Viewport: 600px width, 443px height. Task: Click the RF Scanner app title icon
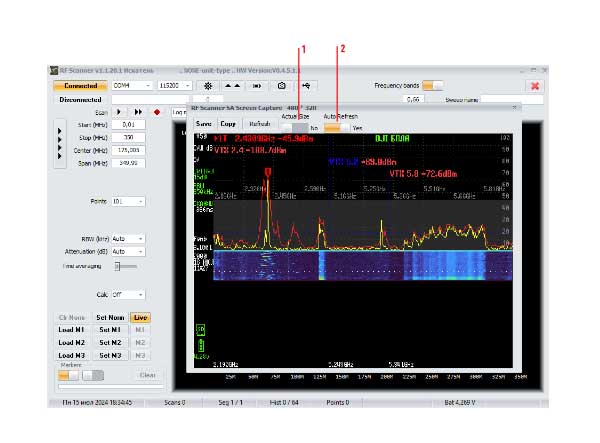pos(54,70)
